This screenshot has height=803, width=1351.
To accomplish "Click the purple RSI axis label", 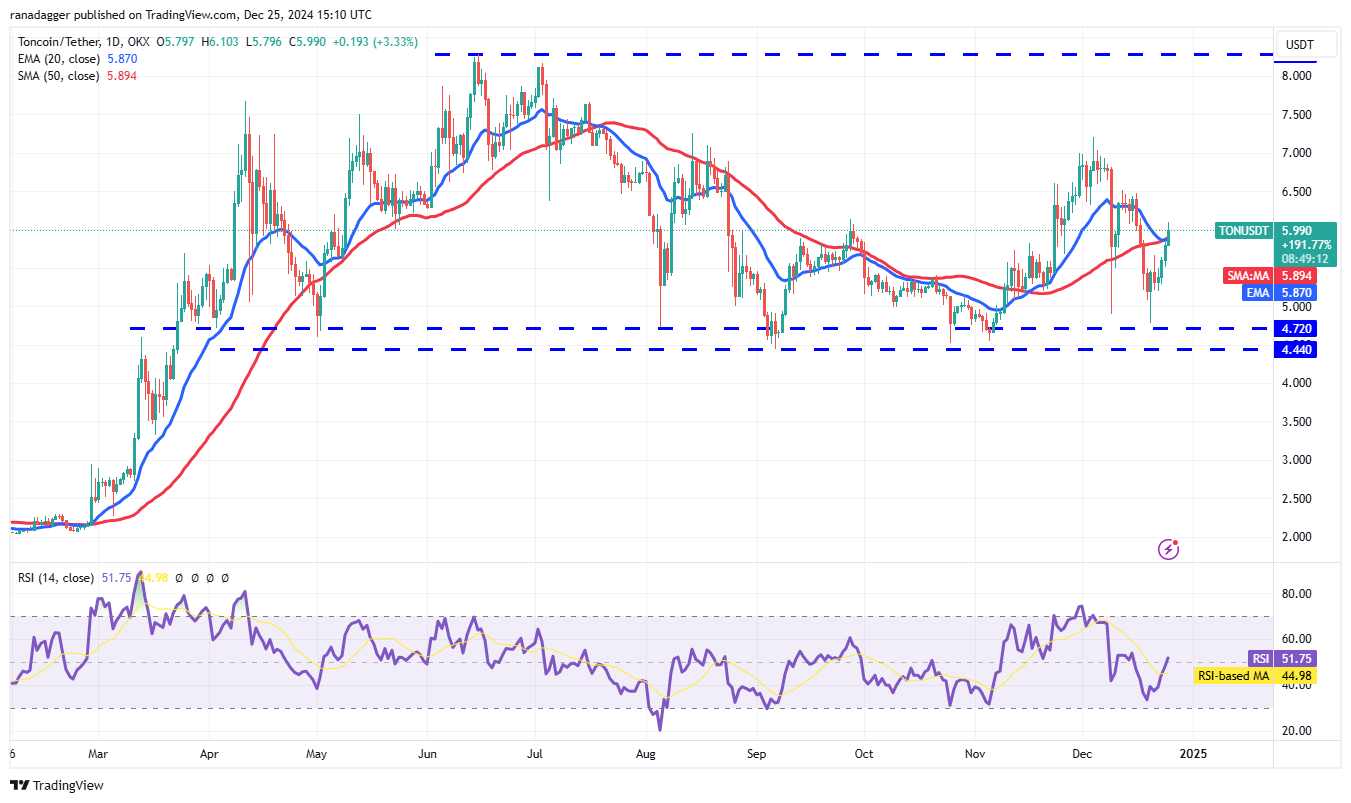I will 1261,658.
